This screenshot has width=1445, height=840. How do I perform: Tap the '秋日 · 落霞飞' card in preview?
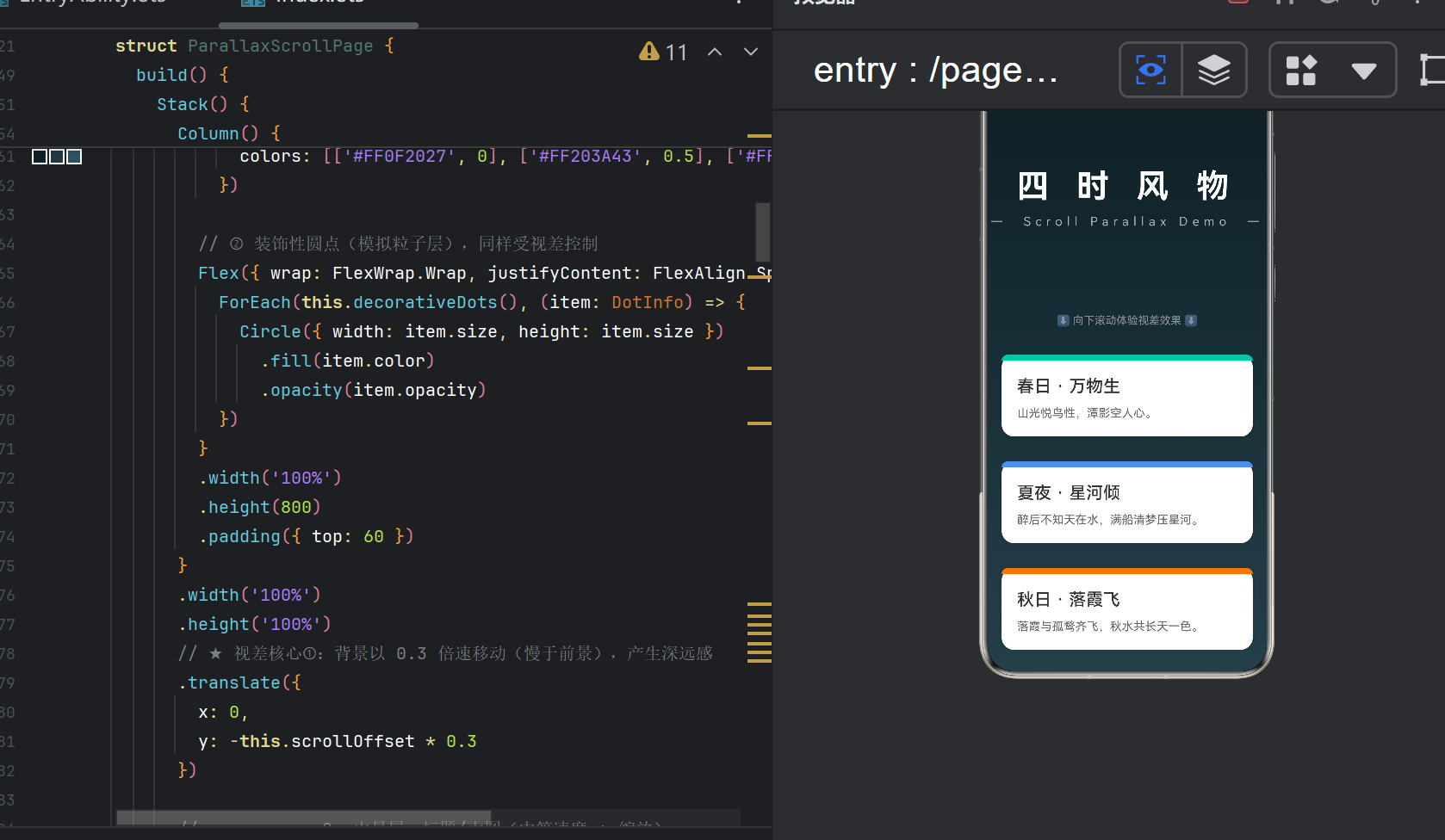(x=1126, y=609)
